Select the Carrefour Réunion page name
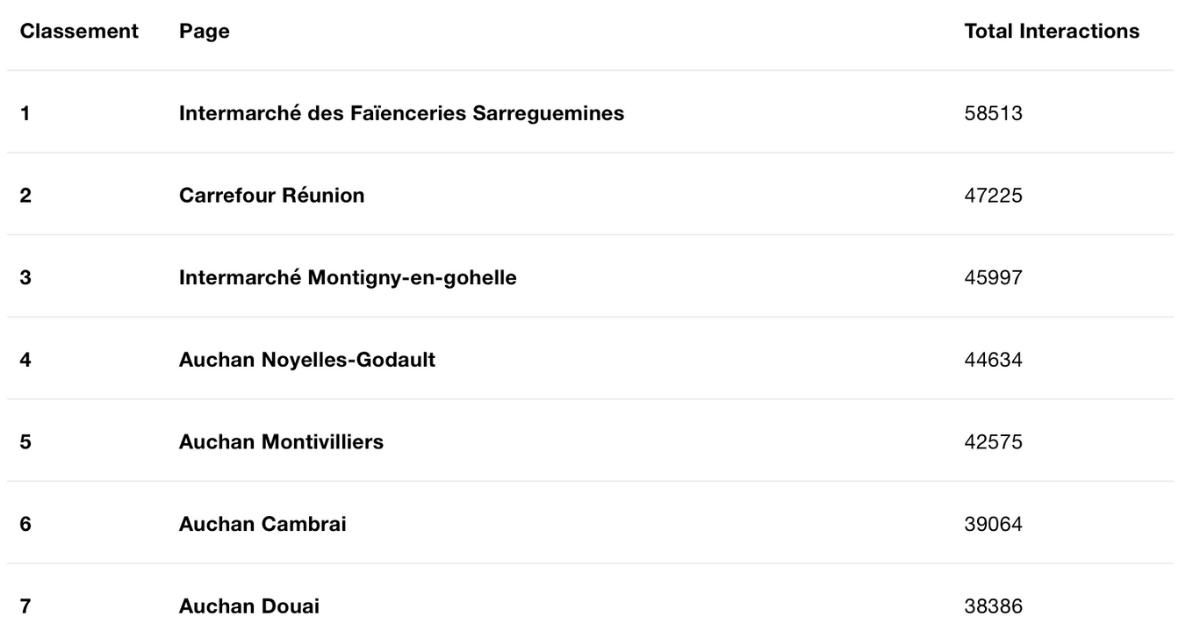 (272, 195)
